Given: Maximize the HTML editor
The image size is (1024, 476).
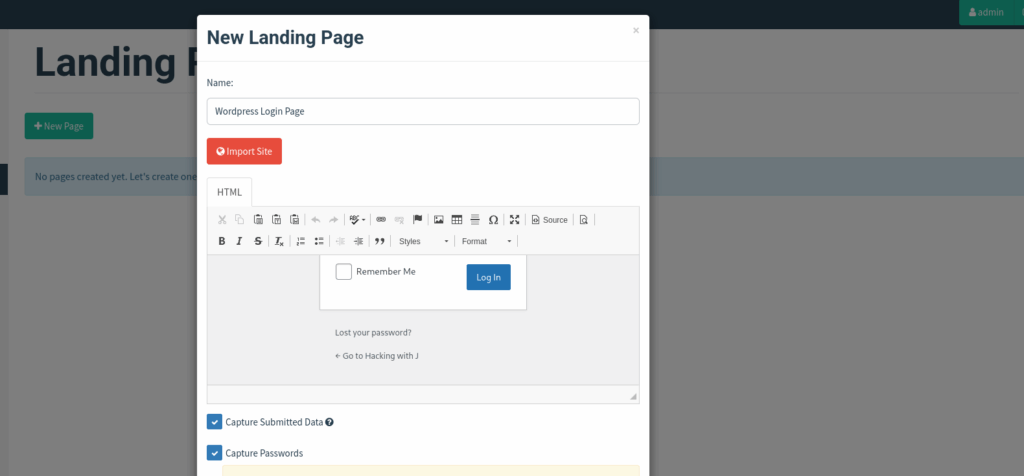Looking at the screenshot, I should pos(515,220).
